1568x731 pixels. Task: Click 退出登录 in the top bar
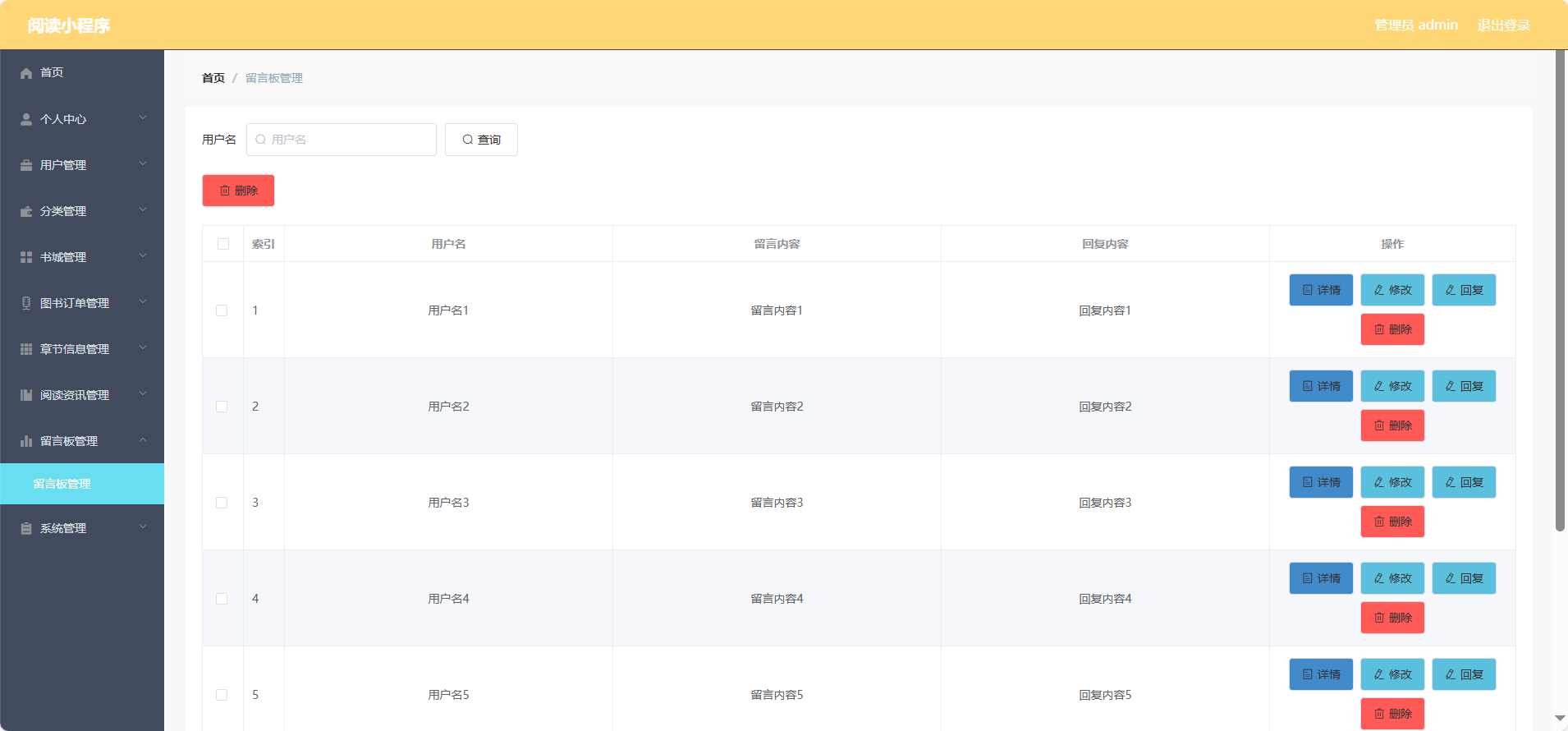pyautogui.click(x=1504, y=25)
